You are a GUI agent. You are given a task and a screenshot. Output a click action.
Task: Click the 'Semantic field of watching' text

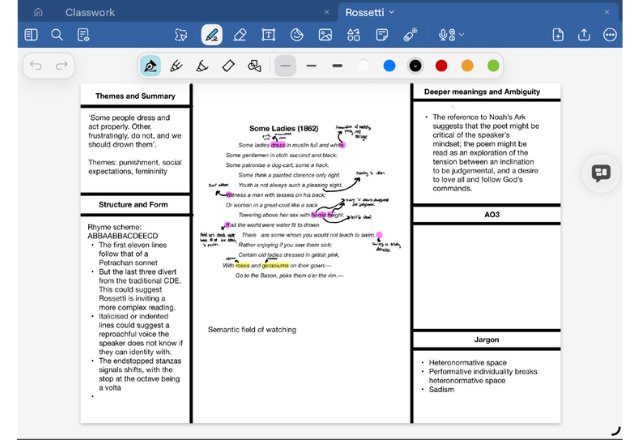tap(252, 329)
